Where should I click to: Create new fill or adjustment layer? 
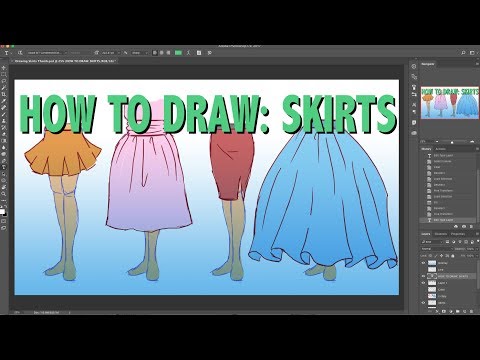point(451,311)
